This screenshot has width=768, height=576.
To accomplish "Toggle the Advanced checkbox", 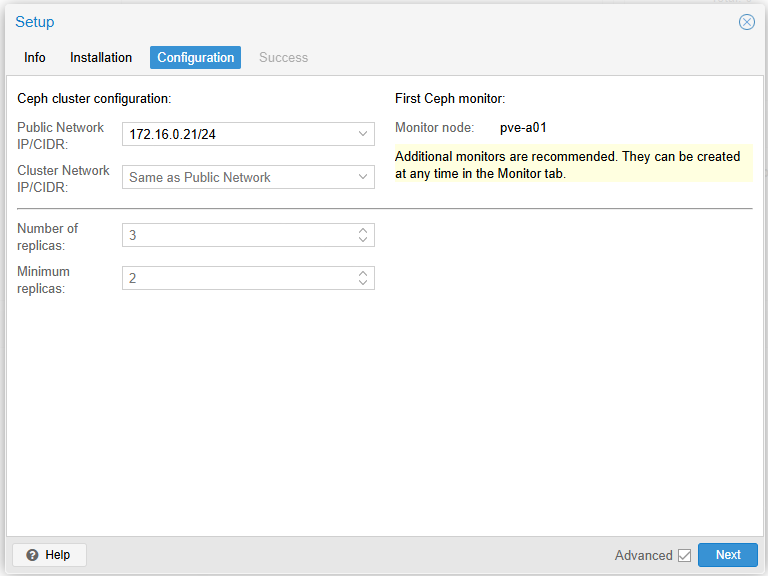I will [x=684, y=555].
